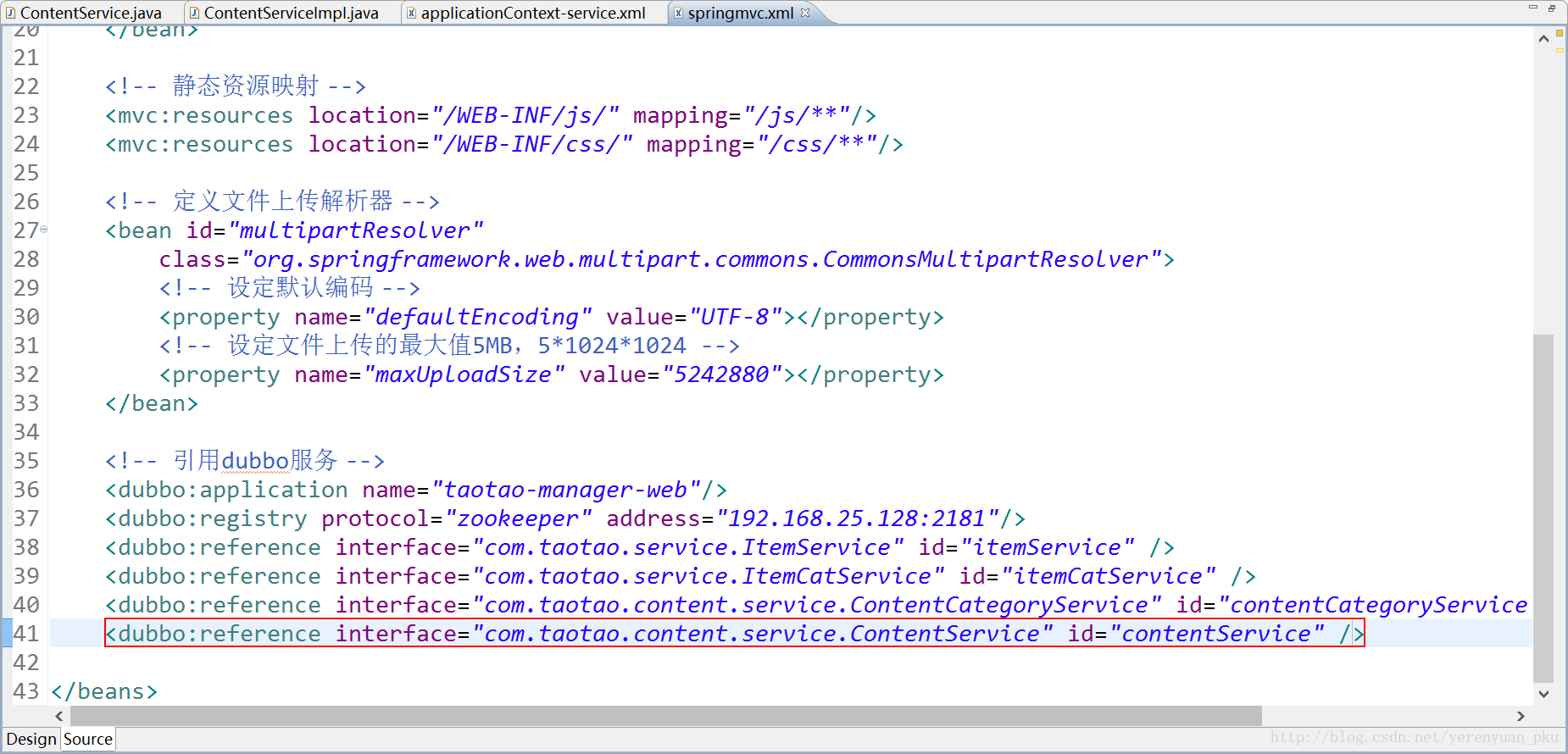Close the springmvc.xml tab with its X
This screenshot has height=754, width=1568.
click(805, 13)
